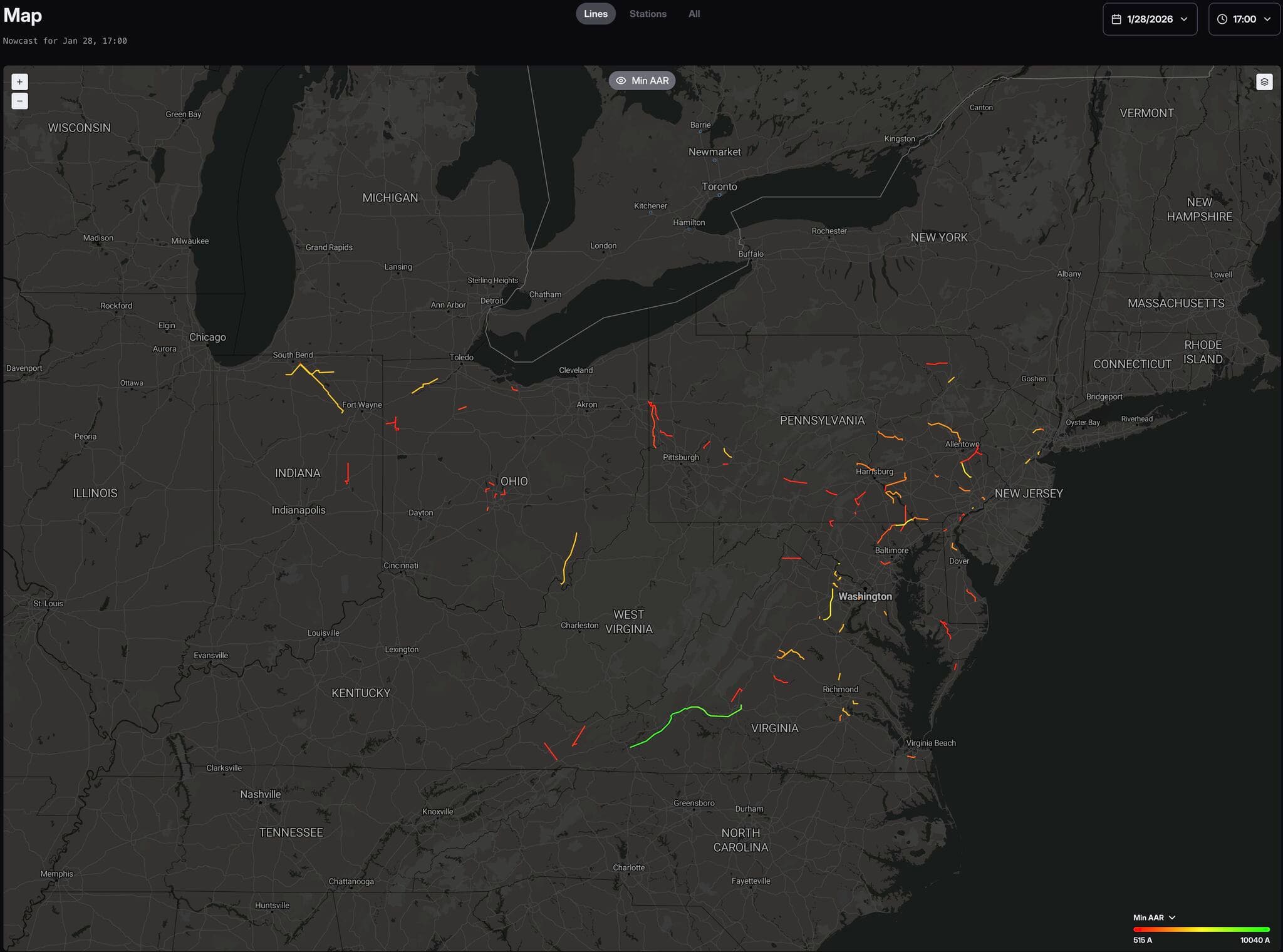The image size is (1283, 952).
Task: Click the Toronto city label
Action: coord(719,187)
